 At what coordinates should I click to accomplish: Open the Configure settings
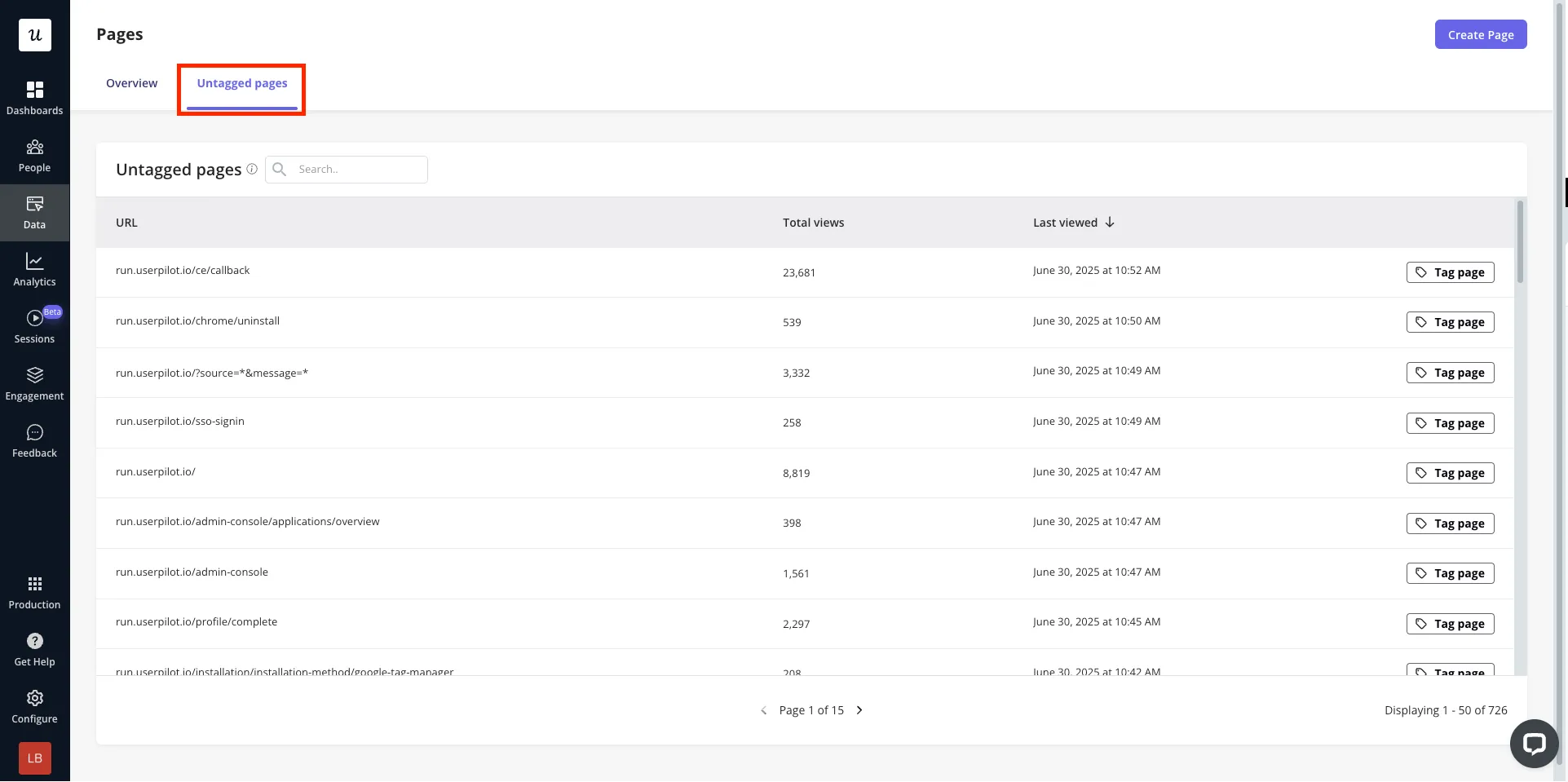click(34, 707)
